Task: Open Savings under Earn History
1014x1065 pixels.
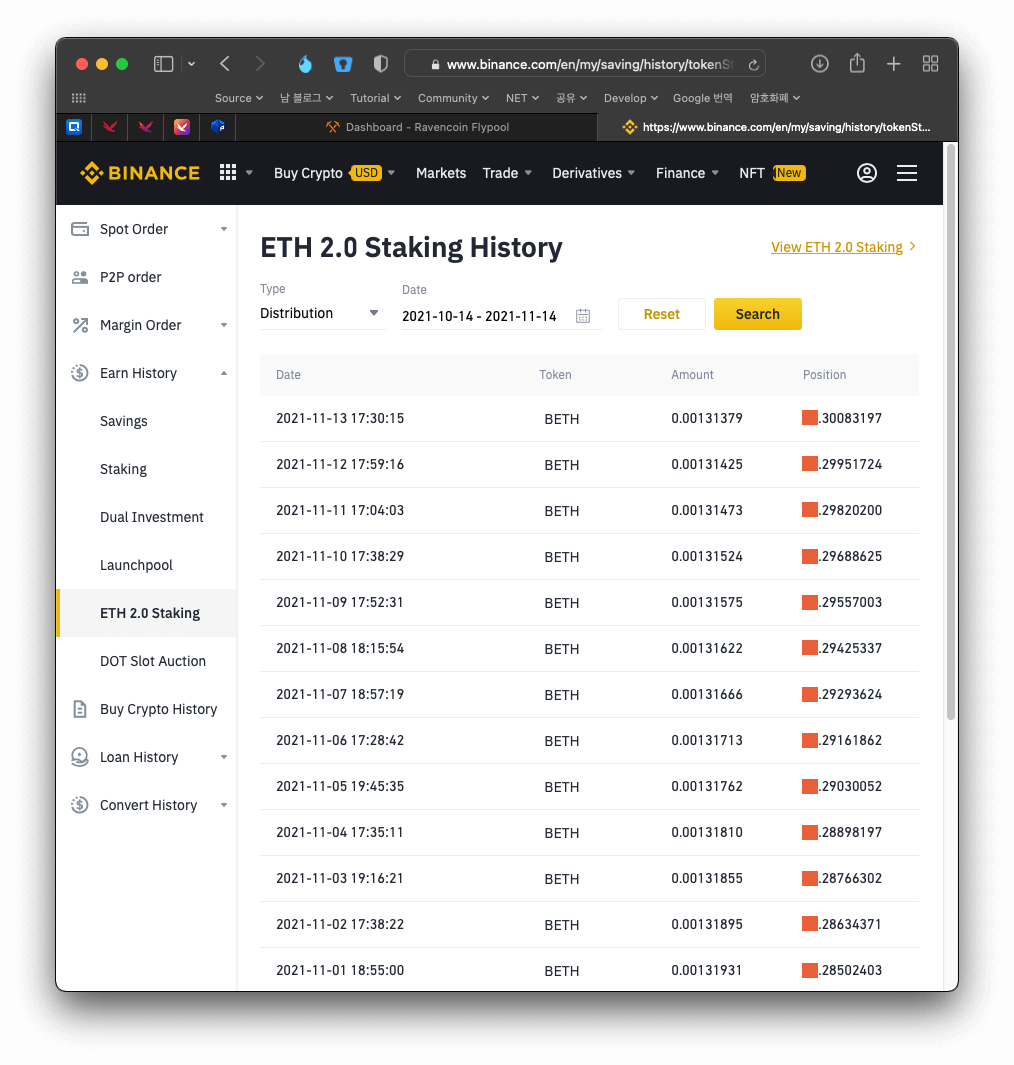Action: (124, 421)
